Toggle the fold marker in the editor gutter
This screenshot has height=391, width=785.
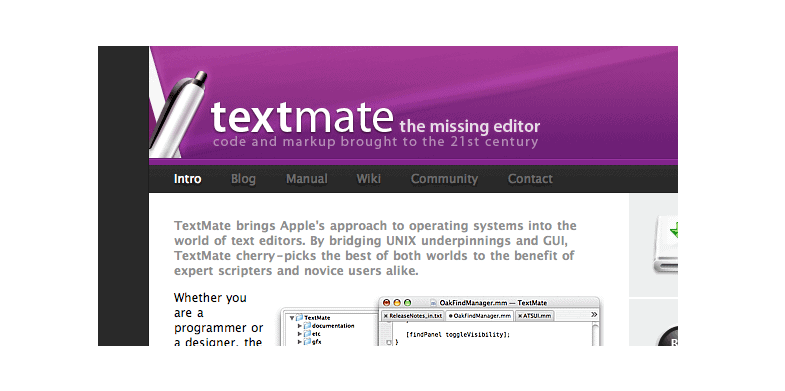point(388,342)
